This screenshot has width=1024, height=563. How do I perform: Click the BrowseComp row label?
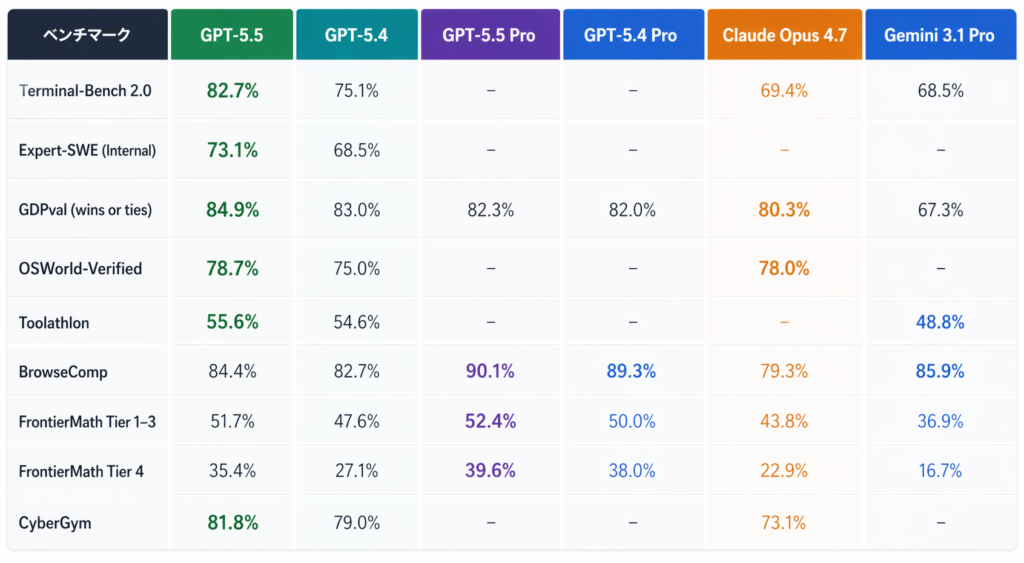click(x=63, y=372)
